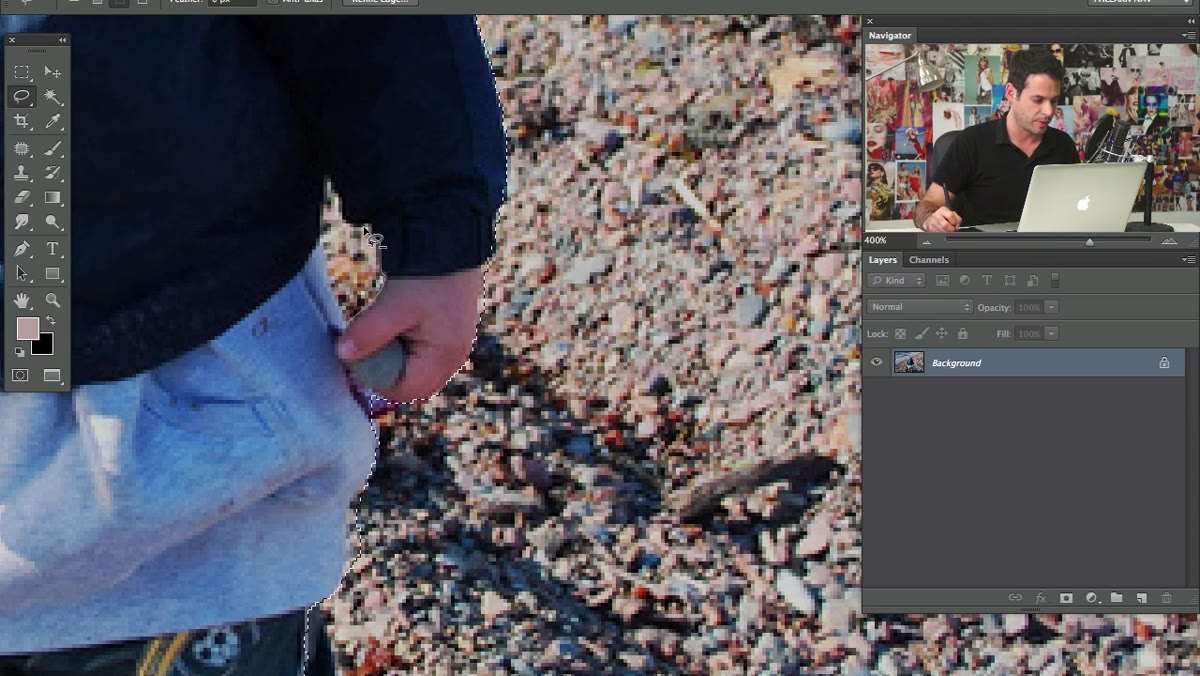The height and width of the screenshot is (676, 1200).
Task: Select the Rectangular Marquee tool
Action: (x=22, y=72)
